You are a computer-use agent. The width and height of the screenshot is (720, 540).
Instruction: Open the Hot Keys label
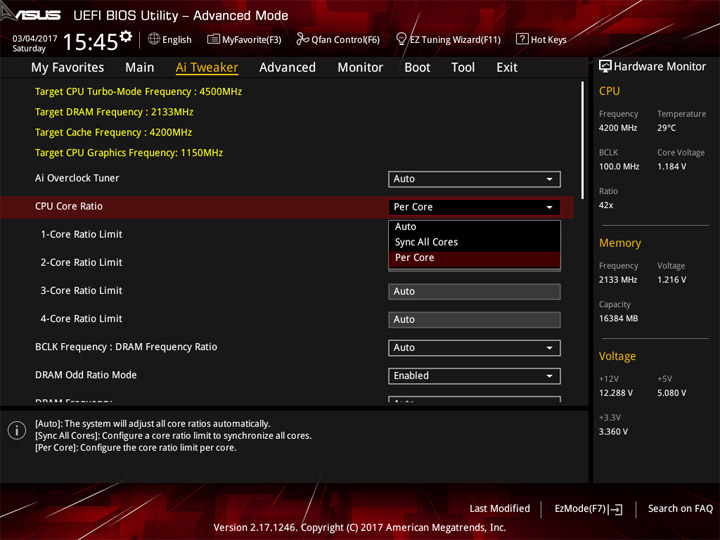coord(549,40)
